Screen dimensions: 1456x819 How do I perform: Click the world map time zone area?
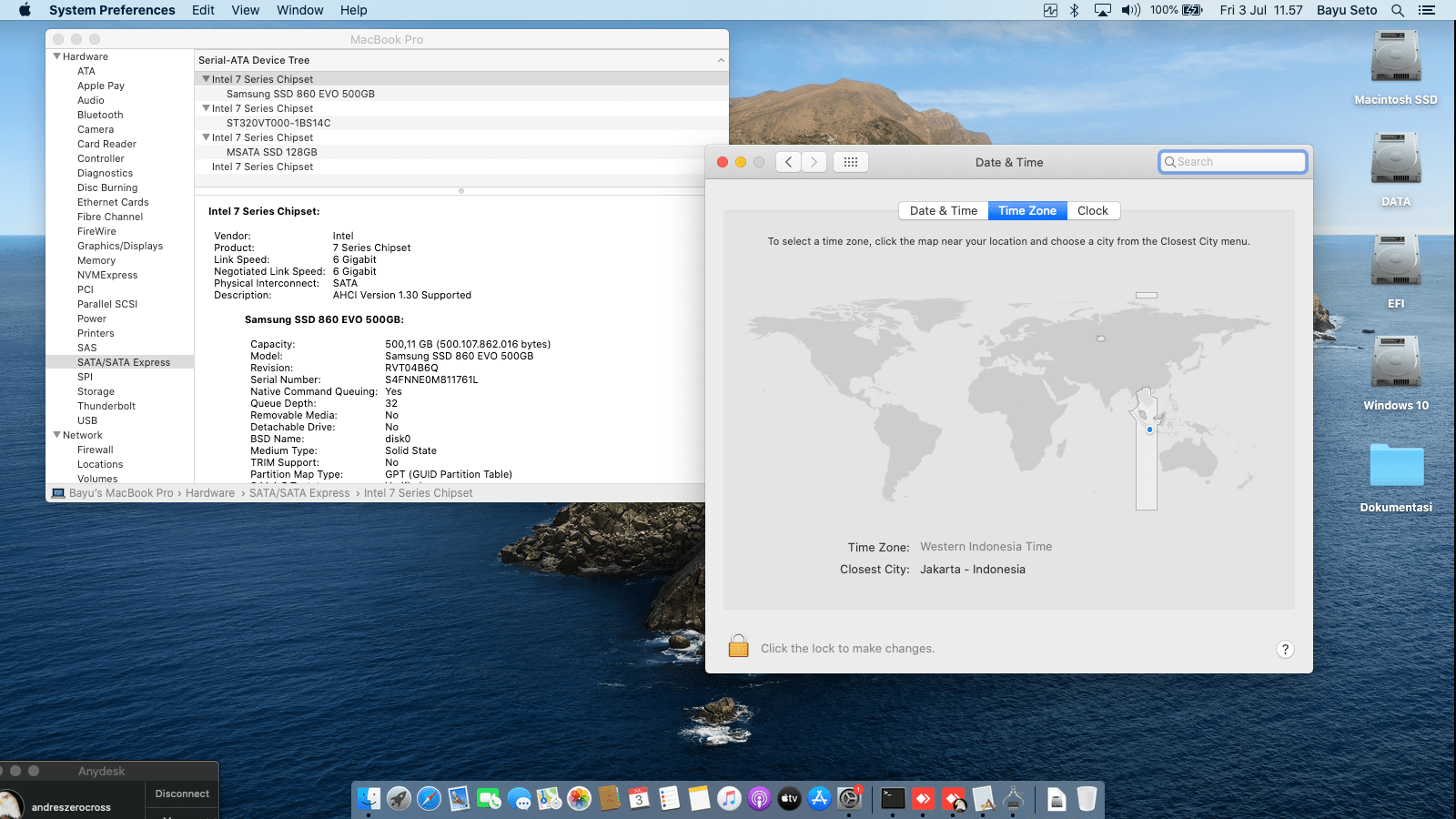(x=1008, y=403)
